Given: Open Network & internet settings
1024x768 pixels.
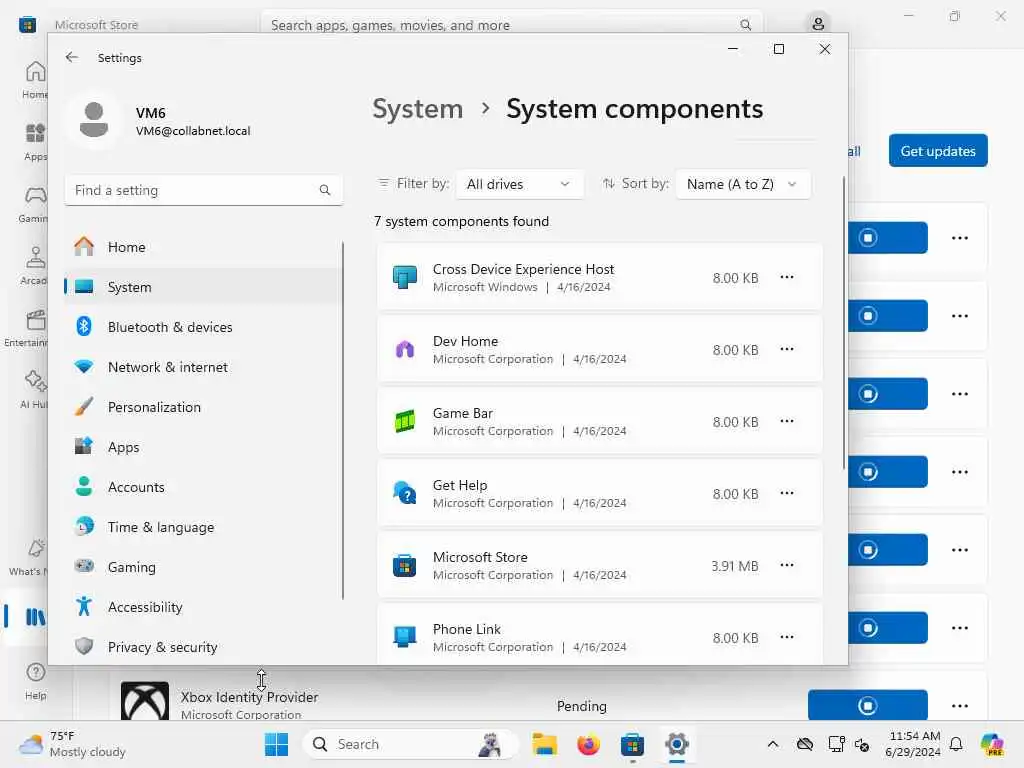Looking at the screenshot, I should pos(202,367).
